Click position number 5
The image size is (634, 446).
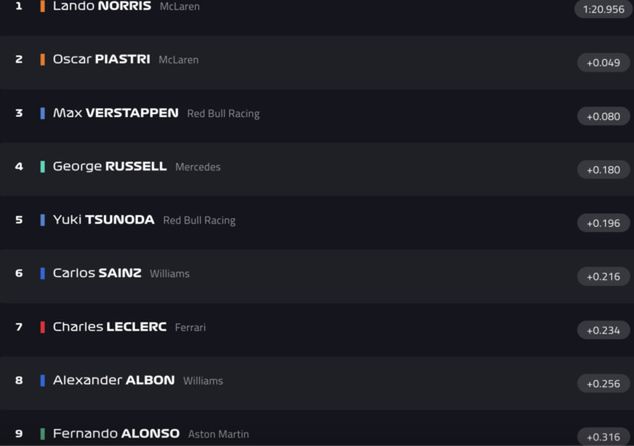coord(18,220)
